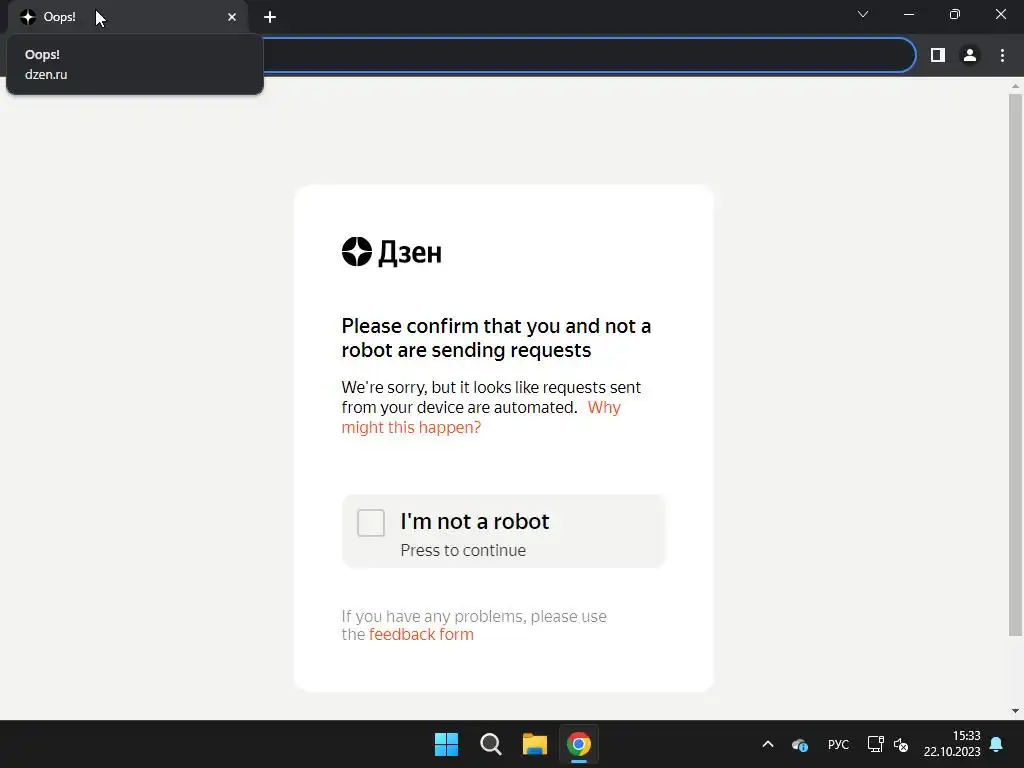Click the dzen.ru tooltip text
The height and width of the screenshot is (768, 1024).
pyautogui.click(x=46, y=74)
